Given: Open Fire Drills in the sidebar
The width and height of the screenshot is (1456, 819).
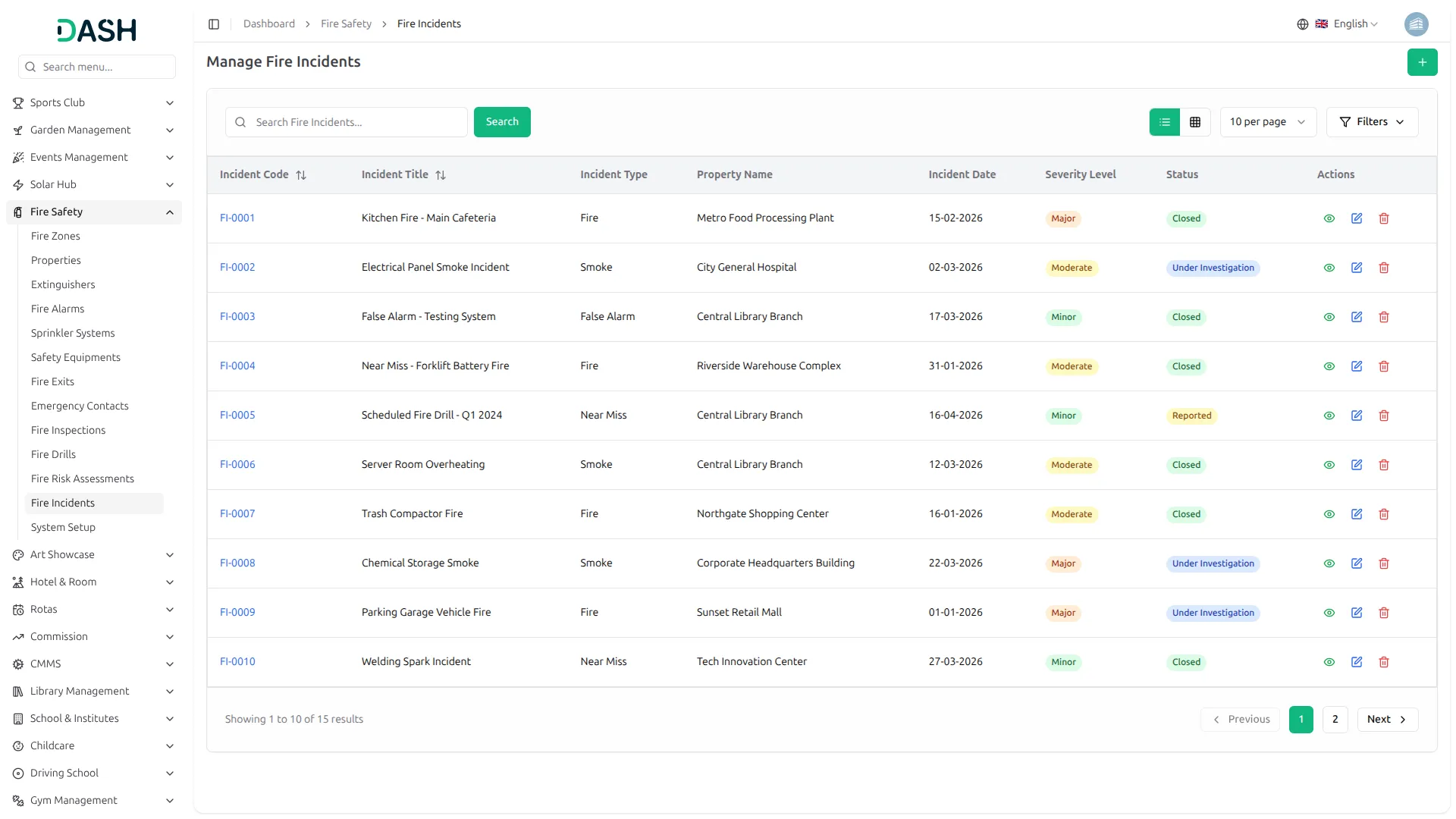Looking at the screenshot, I should (x=53, y=454).
